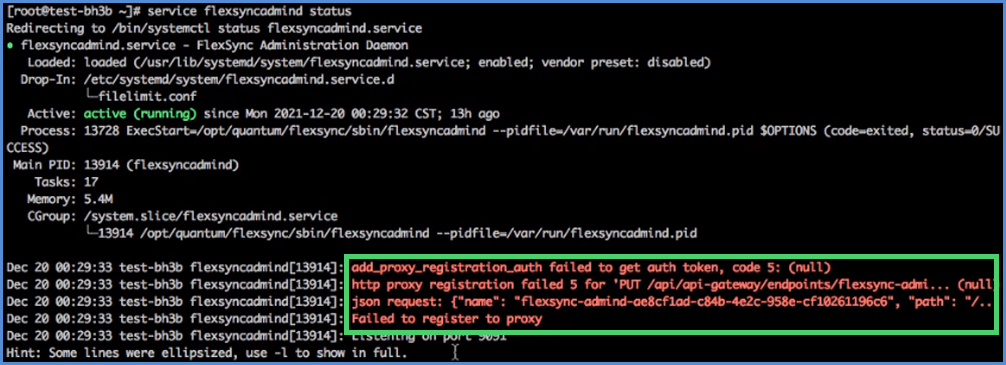The image size is (1006, 365).
Task: Click the [root@test-bh3b ~]# shell prompt
Action: 74,12
